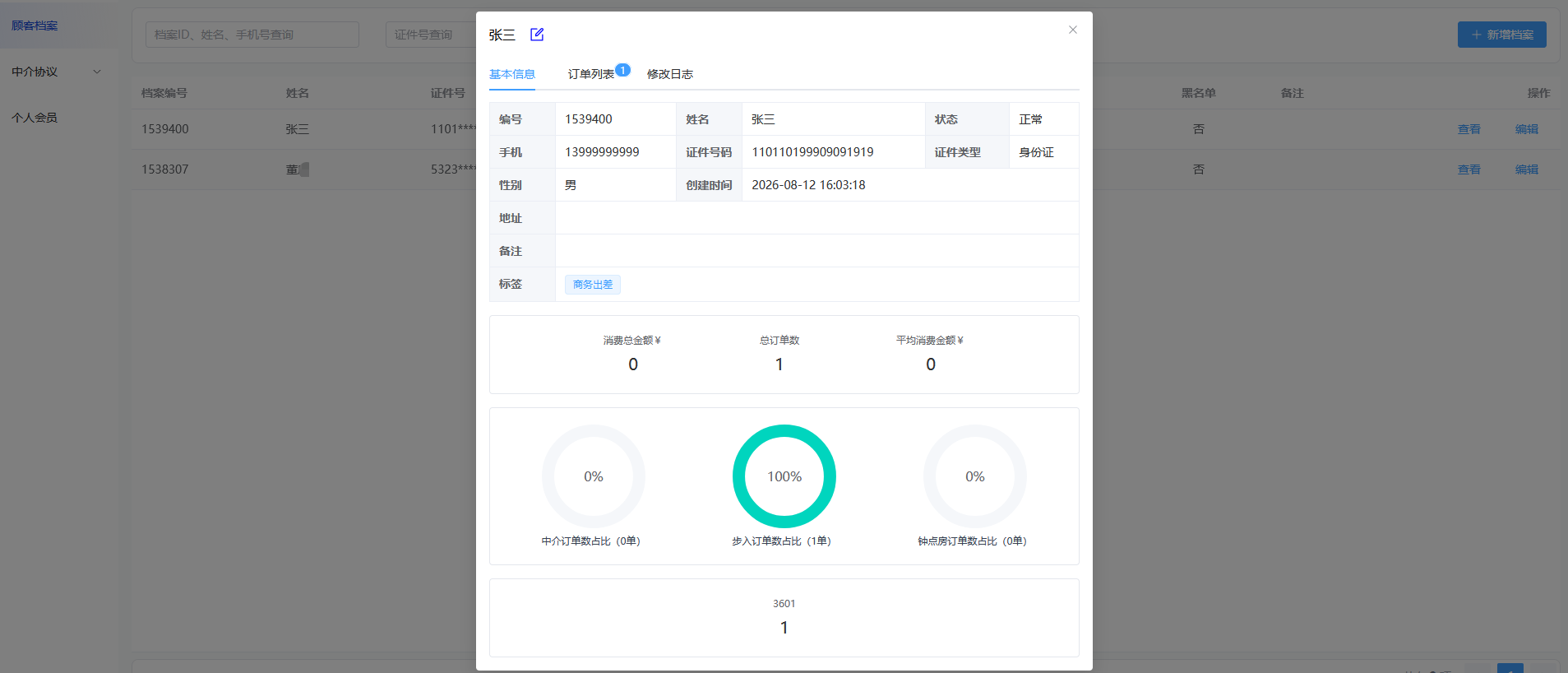The height and width of the screenshot is (673, 1568).
Task: Click the 黑名单 column header
Action: pyautogui.click(x=1199, y=93)
